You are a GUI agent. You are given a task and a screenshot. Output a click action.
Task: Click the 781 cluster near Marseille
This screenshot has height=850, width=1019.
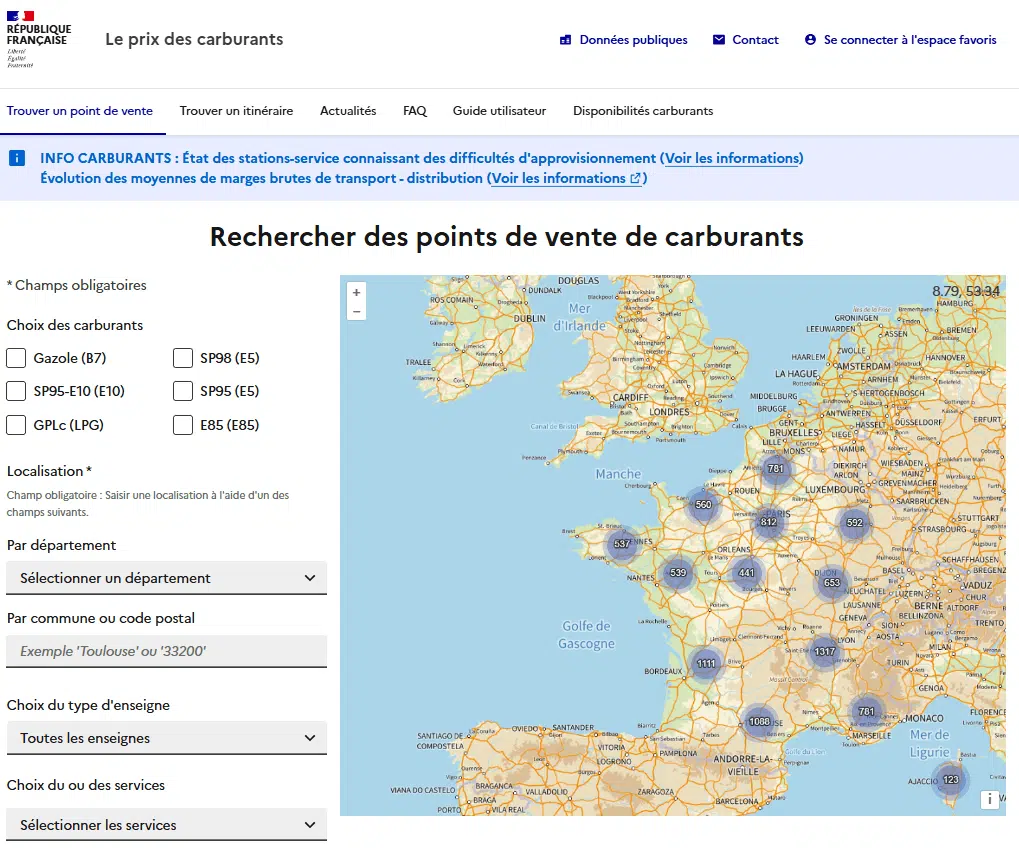pyautogui.click(x=866, y=712)
